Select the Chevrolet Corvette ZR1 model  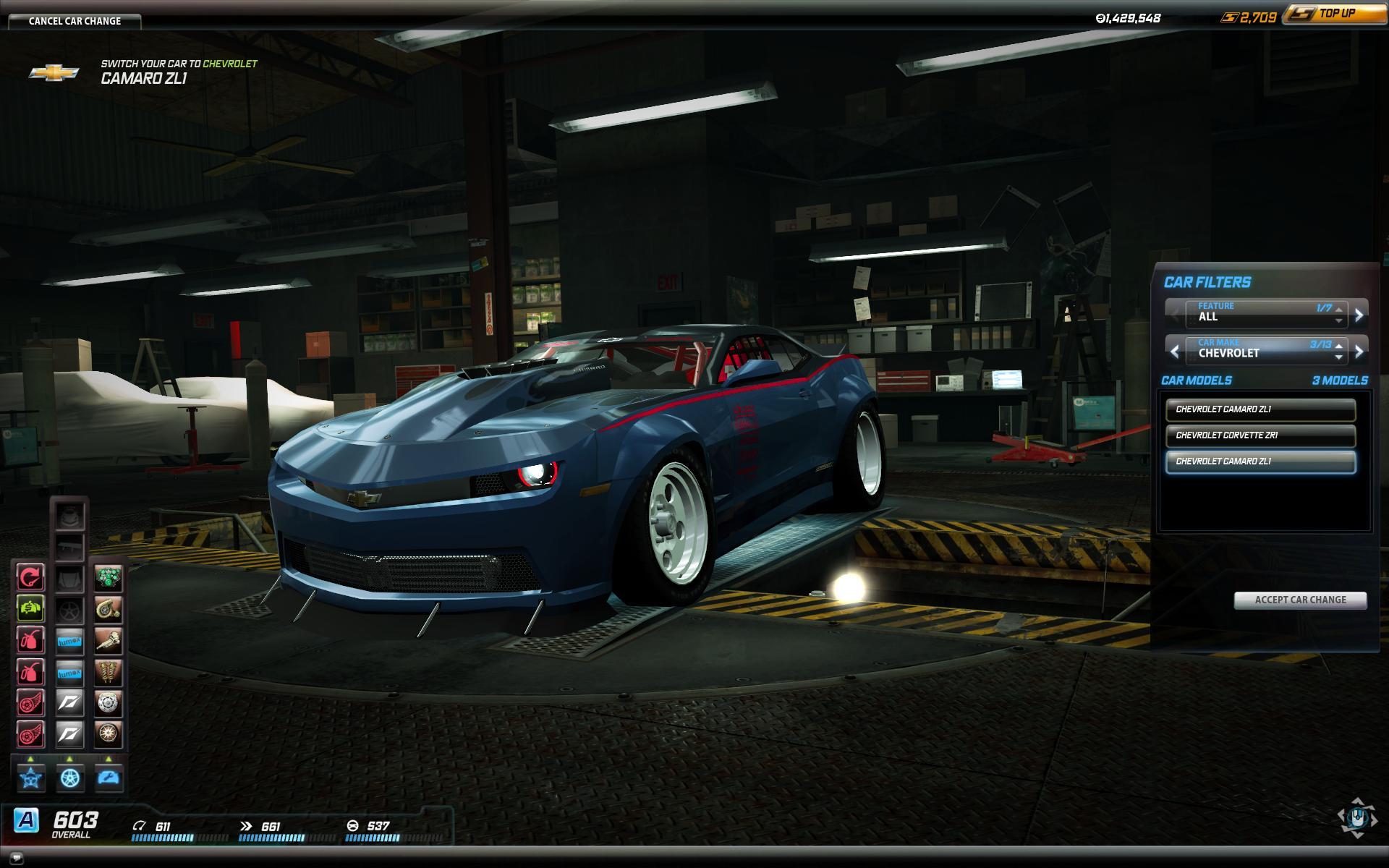[1260, 435]
